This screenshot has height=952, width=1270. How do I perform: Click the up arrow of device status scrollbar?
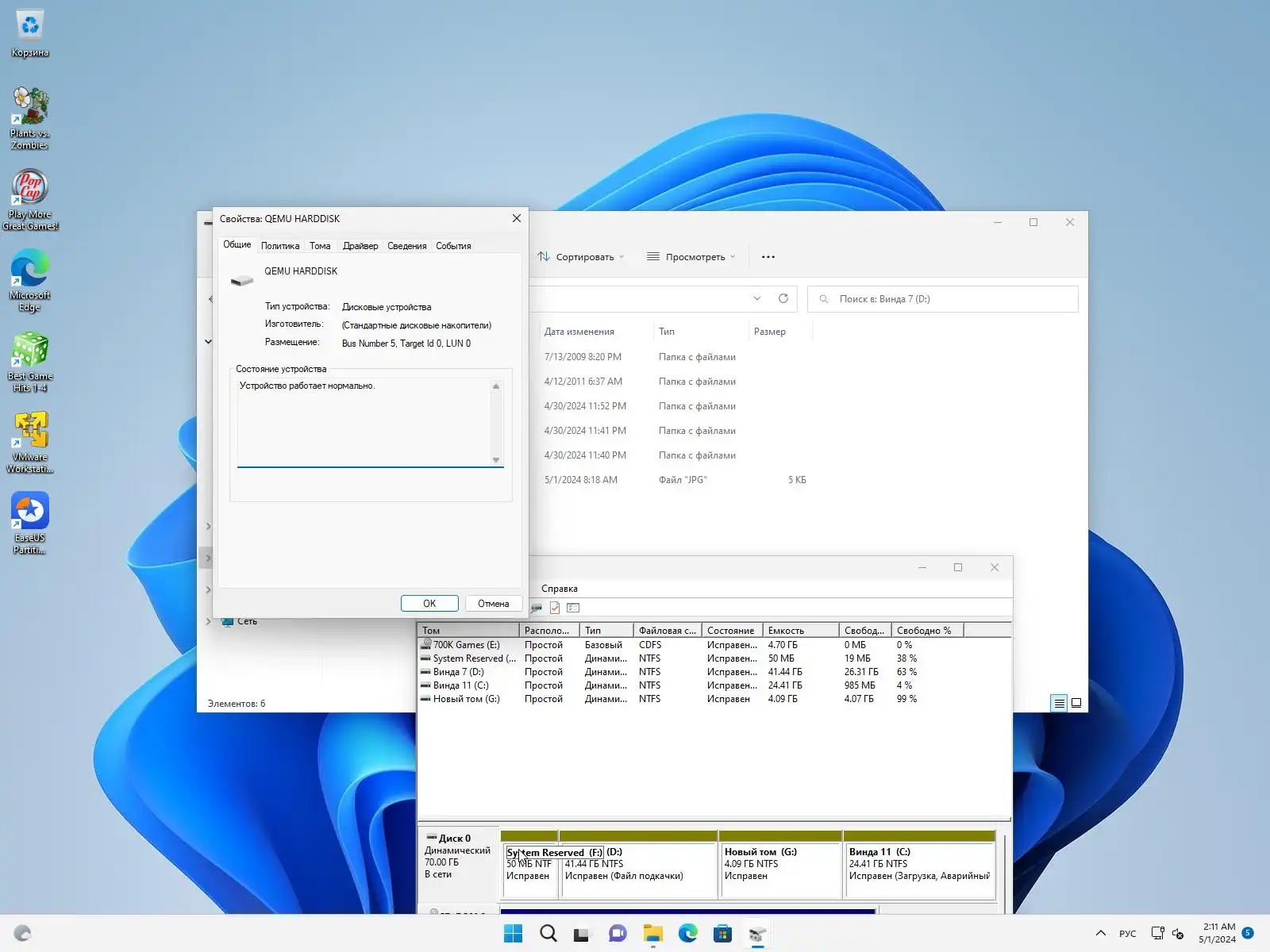496,386
